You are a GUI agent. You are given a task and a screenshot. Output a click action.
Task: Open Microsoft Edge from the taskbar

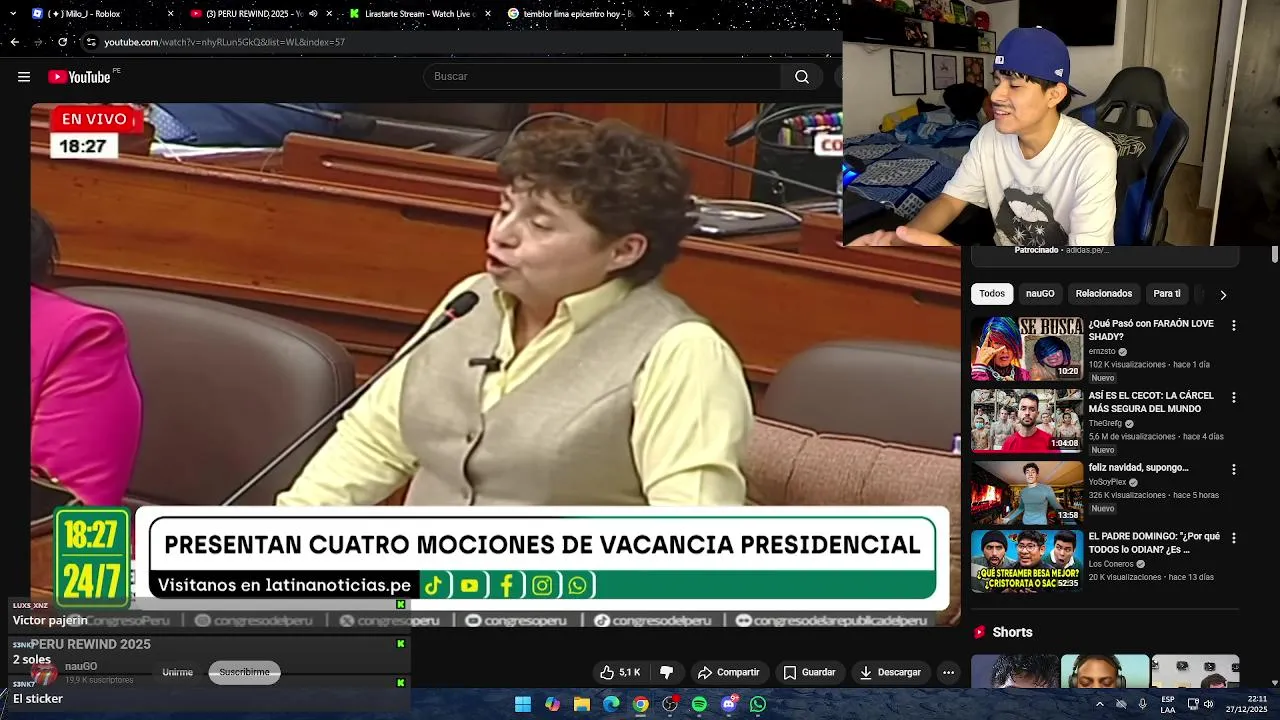pyautogui.click(x=611, y=704)
